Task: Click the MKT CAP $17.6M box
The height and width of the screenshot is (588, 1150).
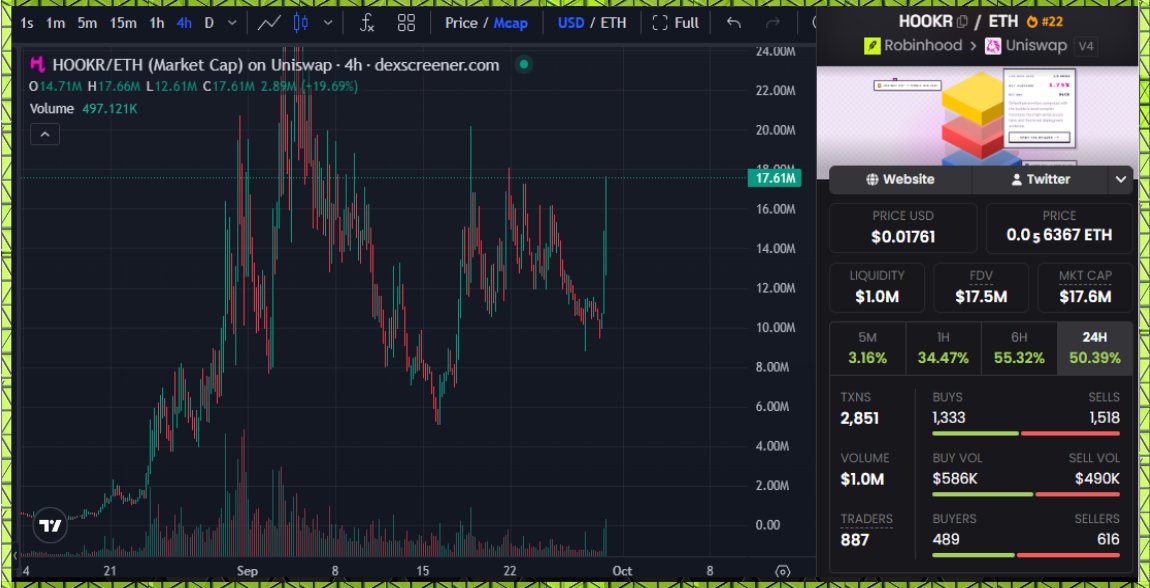Action: pos(1085,287)
